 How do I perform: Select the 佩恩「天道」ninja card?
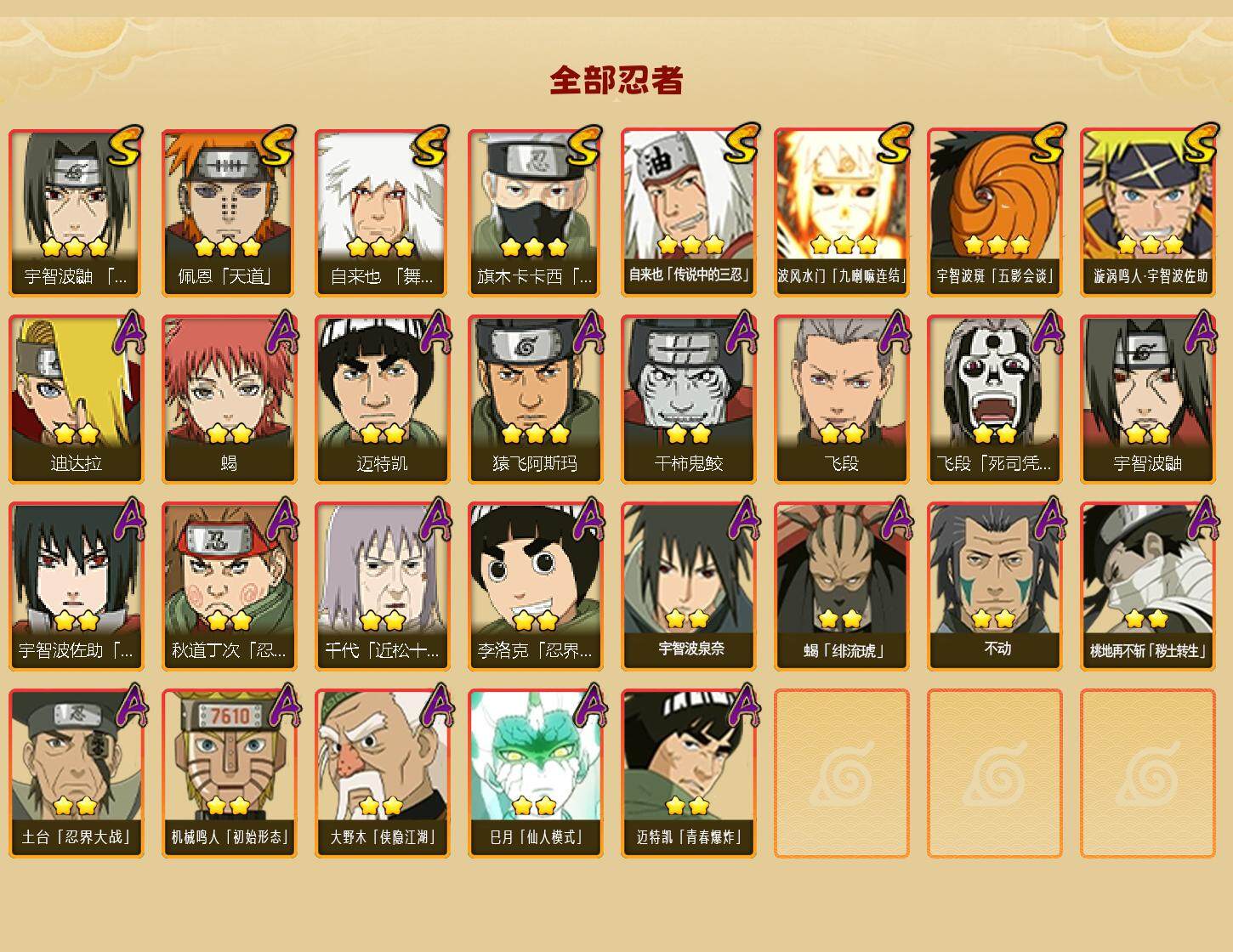click(229, 212)
